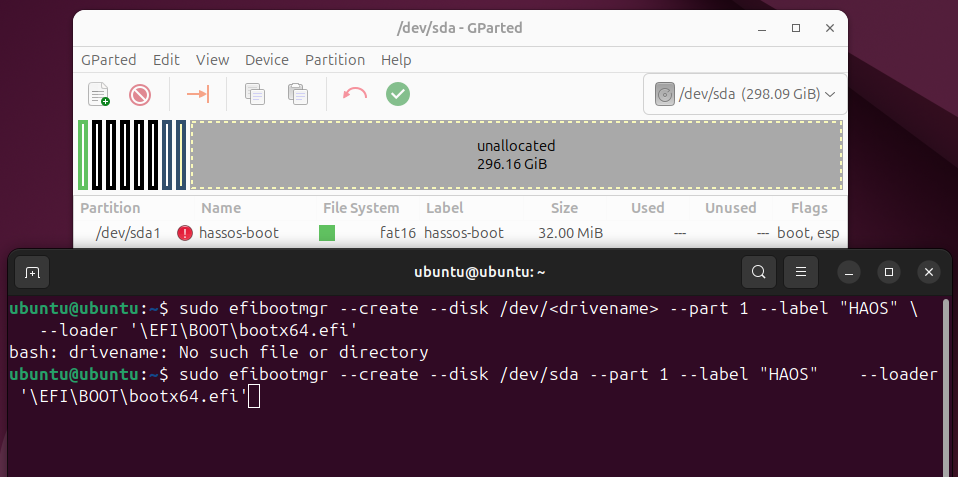Open the Device menu
Viewport: 958px width, 477px height.
click(266, 60)
